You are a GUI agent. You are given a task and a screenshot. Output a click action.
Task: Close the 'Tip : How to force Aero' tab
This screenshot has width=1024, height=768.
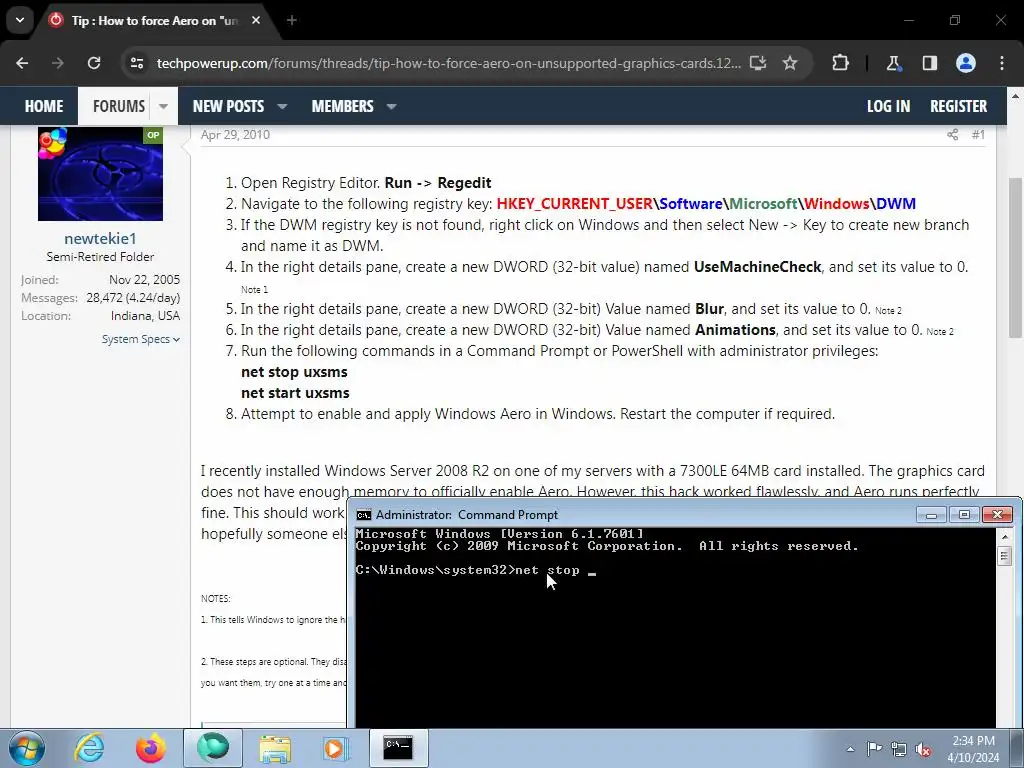point(256,20)
